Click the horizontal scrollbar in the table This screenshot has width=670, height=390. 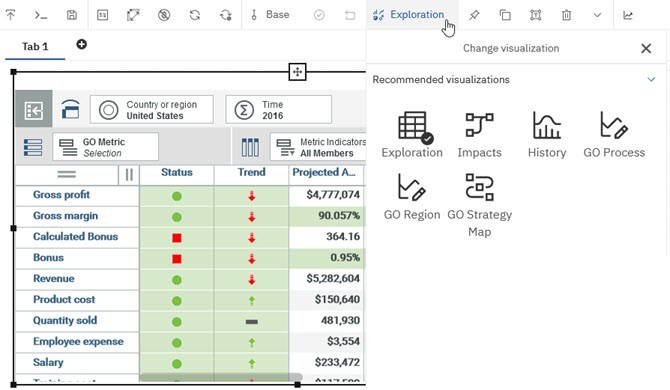click(x=221, y=377)
